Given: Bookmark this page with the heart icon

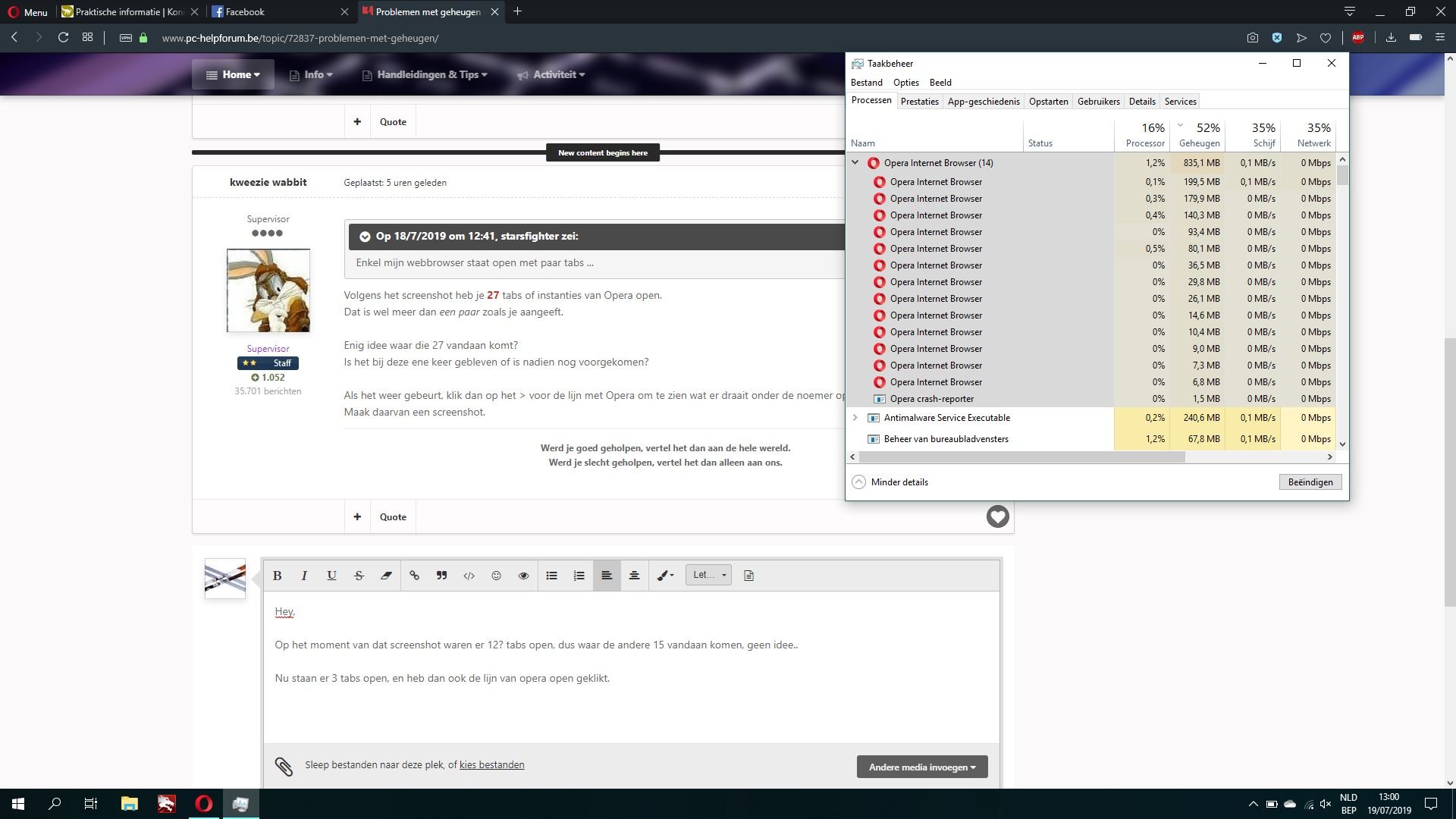Looking at the screenshot, I should 1326,38.
